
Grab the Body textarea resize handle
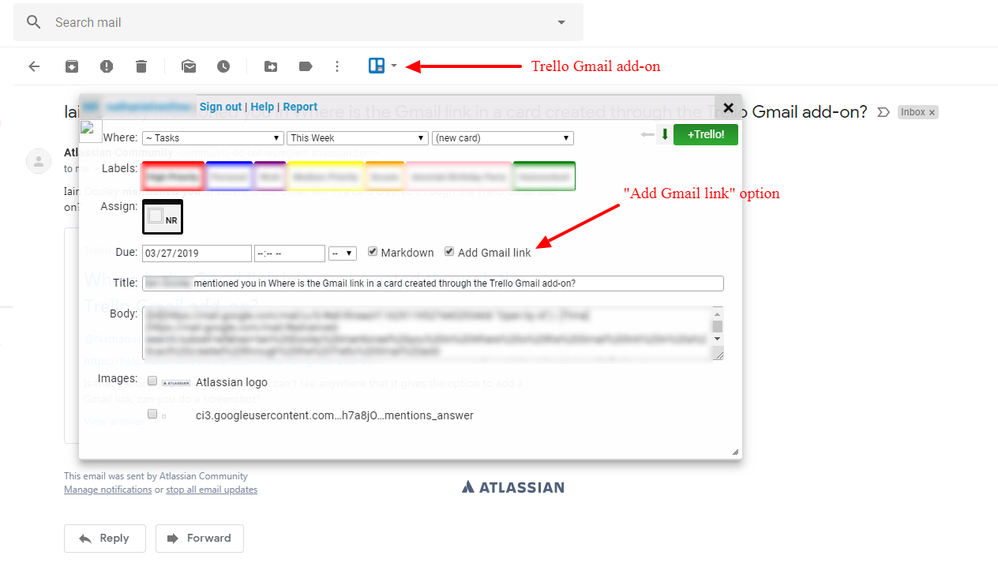(x=718, y=355)
